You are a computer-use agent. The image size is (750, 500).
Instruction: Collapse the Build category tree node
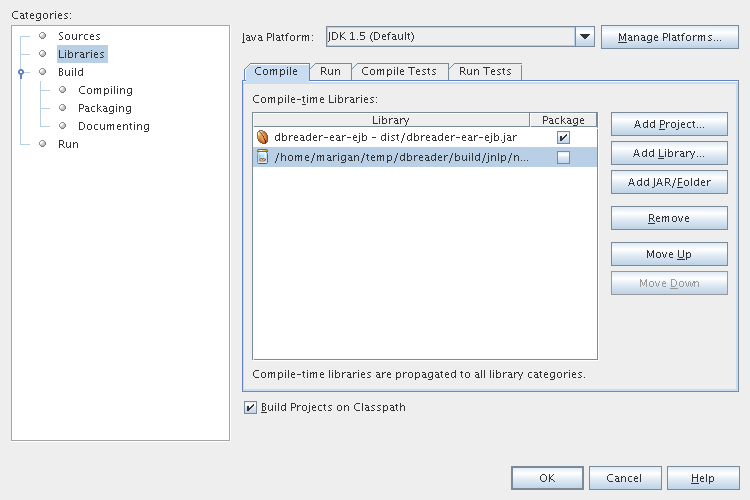20,73
